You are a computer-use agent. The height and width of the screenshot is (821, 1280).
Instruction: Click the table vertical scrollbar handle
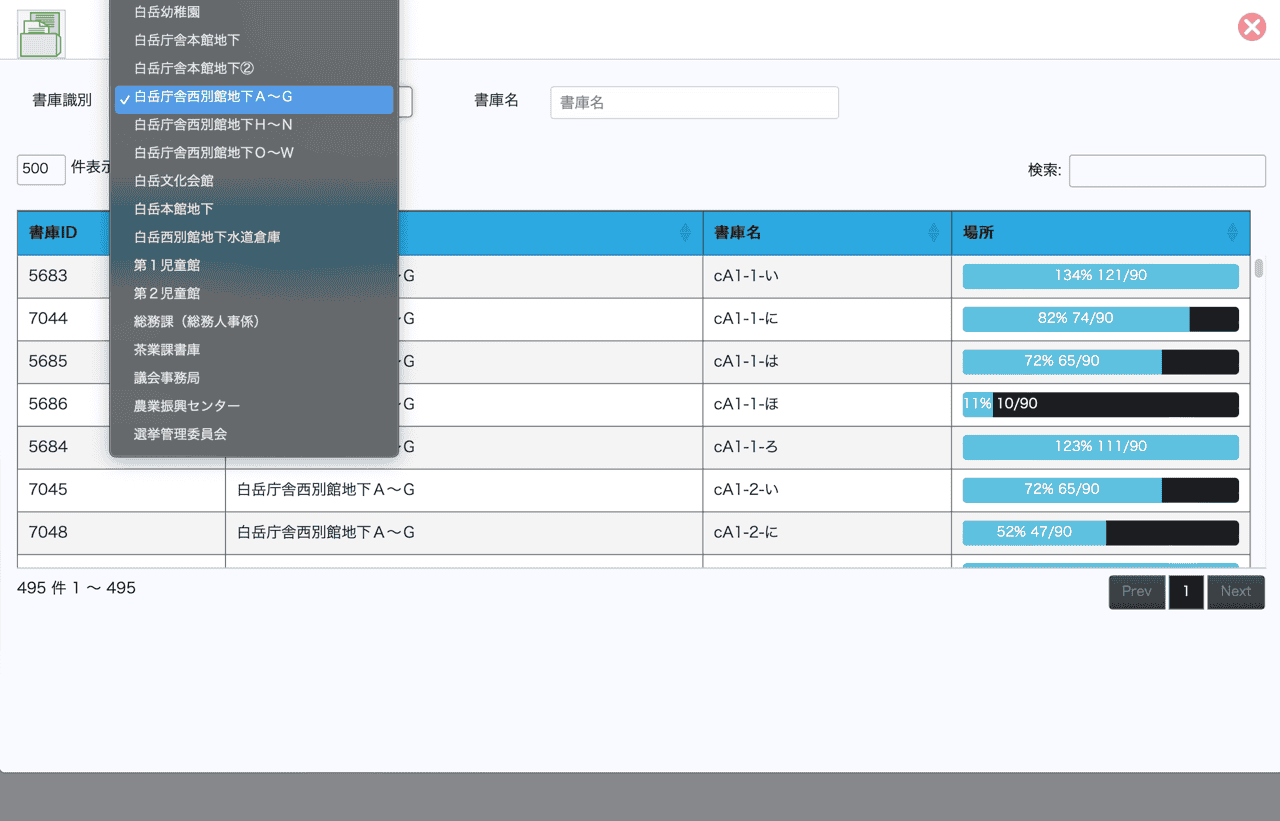[1259, 268]
